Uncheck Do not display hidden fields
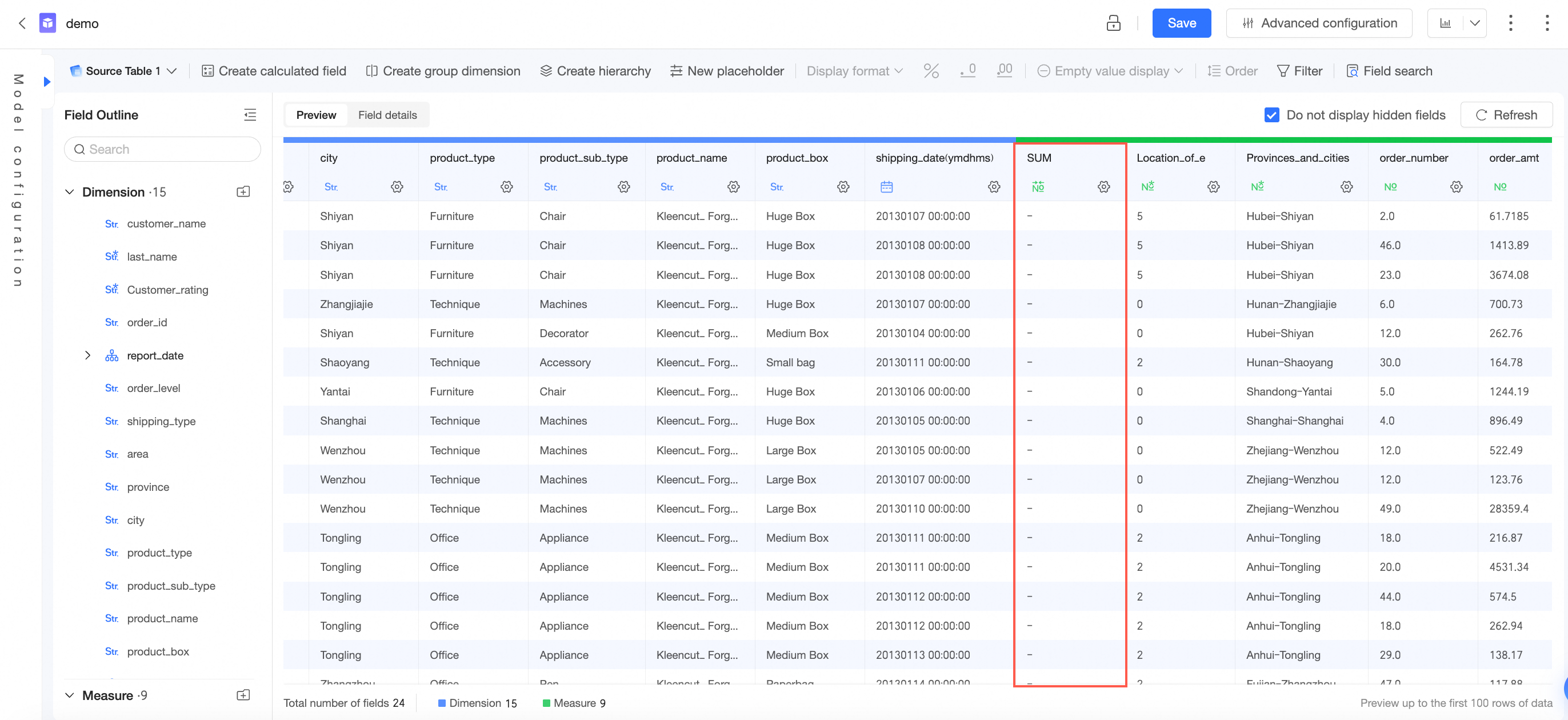 click(1271, 115)
